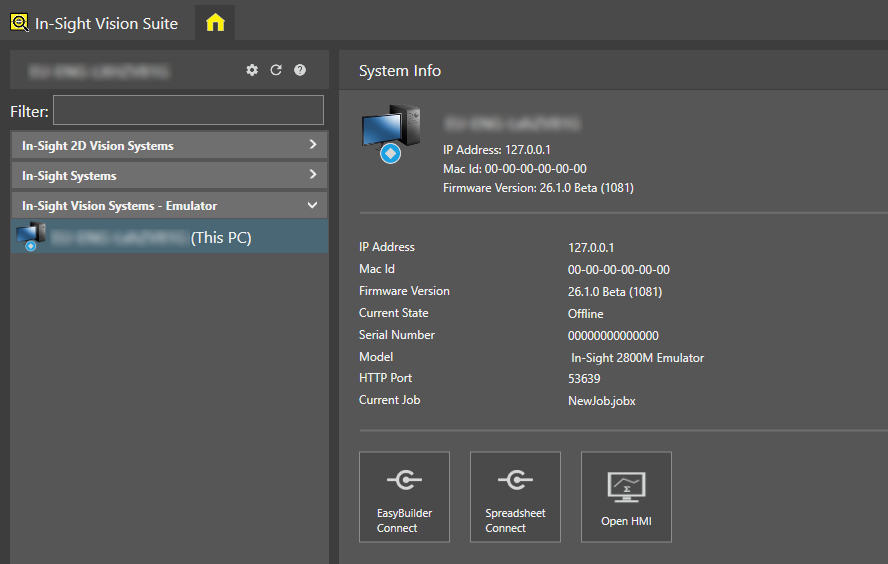Open help with the question mark icon
The width and height of the screenshot is (888, 564).
300,70
